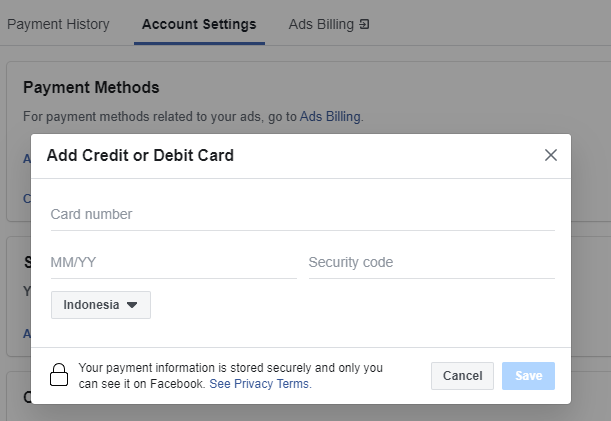Viewport: 611px width, 421px height.
Task: Click the payment information stored securely text
Action: 231,376
